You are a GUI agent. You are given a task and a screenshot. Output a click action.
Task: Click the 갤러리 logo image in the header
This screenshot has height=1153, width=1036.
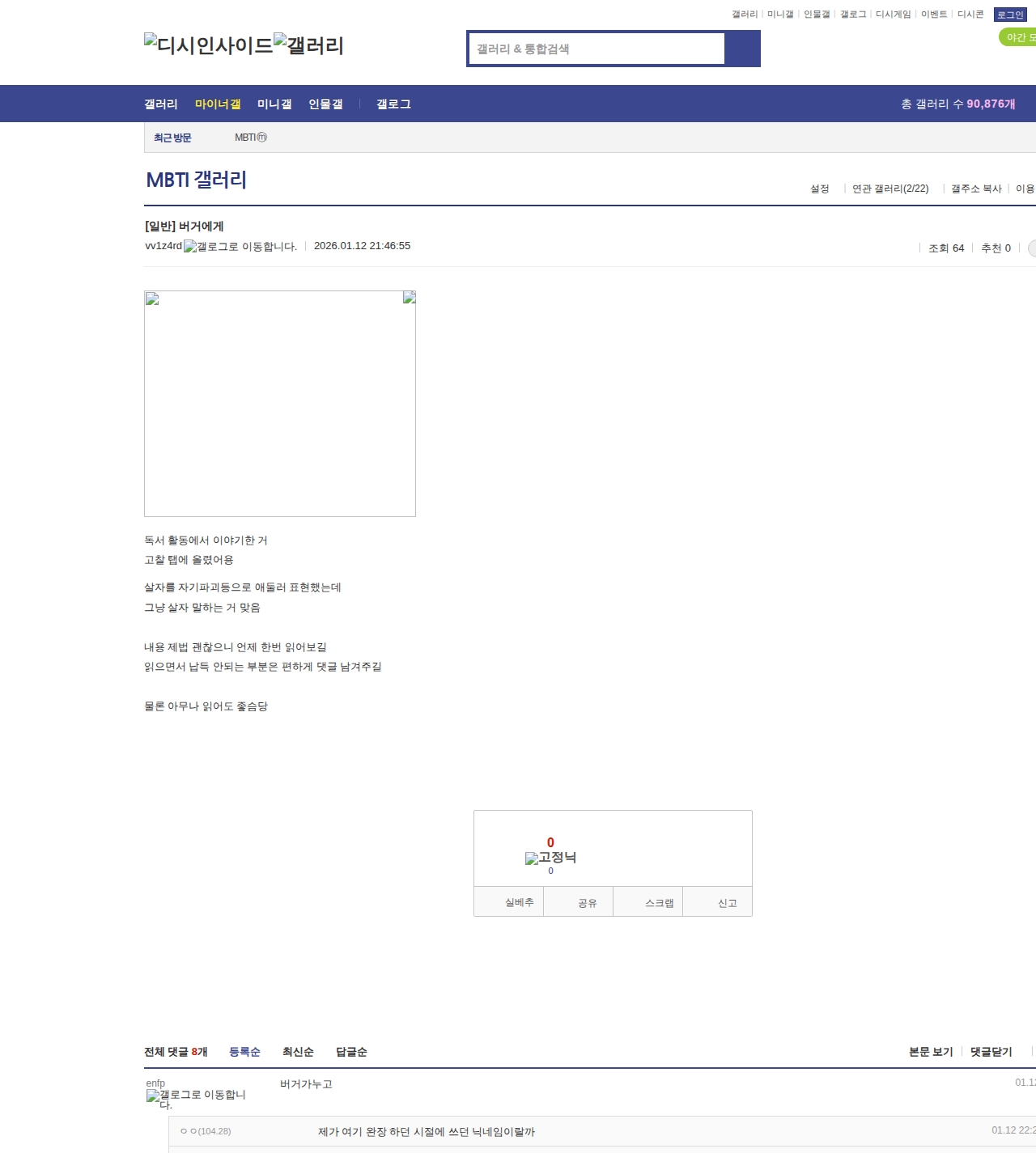(x=313, y=45)
